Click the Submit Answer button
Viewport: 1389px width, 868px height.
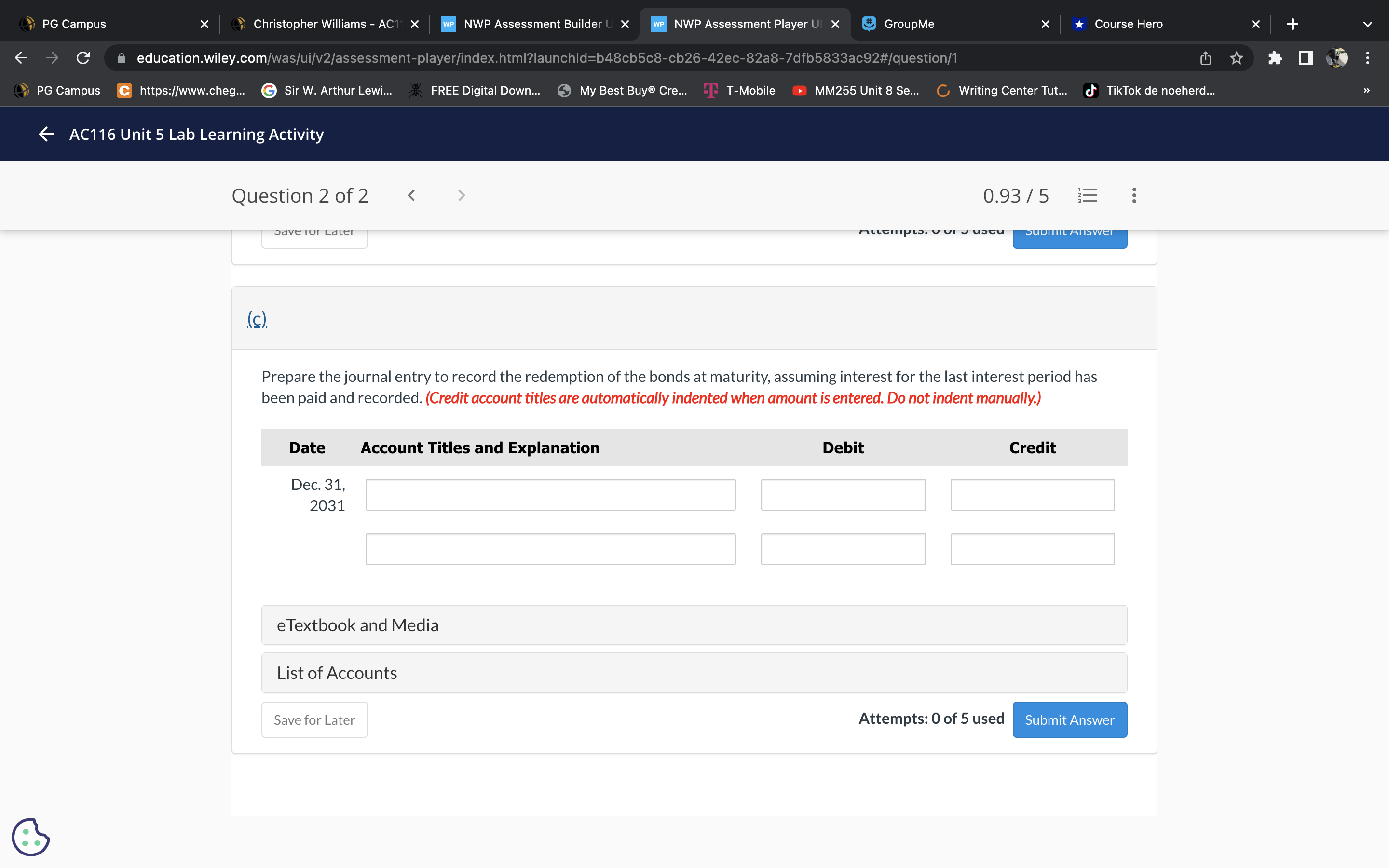tap(1069, 719)
